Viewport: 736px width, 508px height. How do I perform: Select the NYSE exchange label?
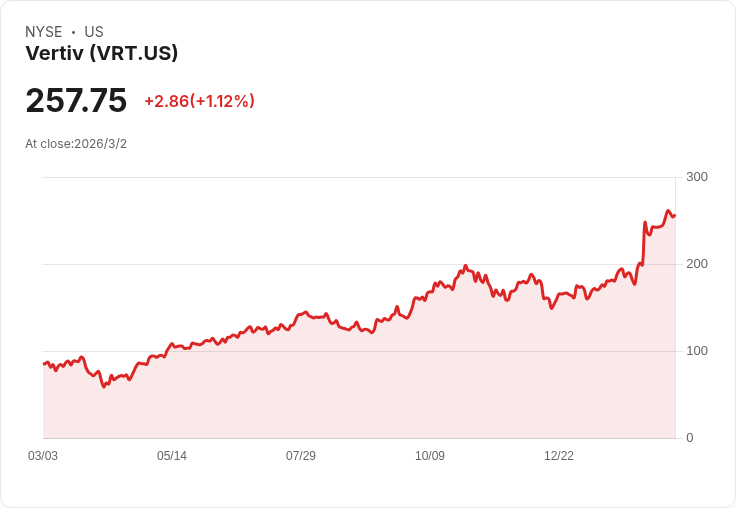click(43, 32)
